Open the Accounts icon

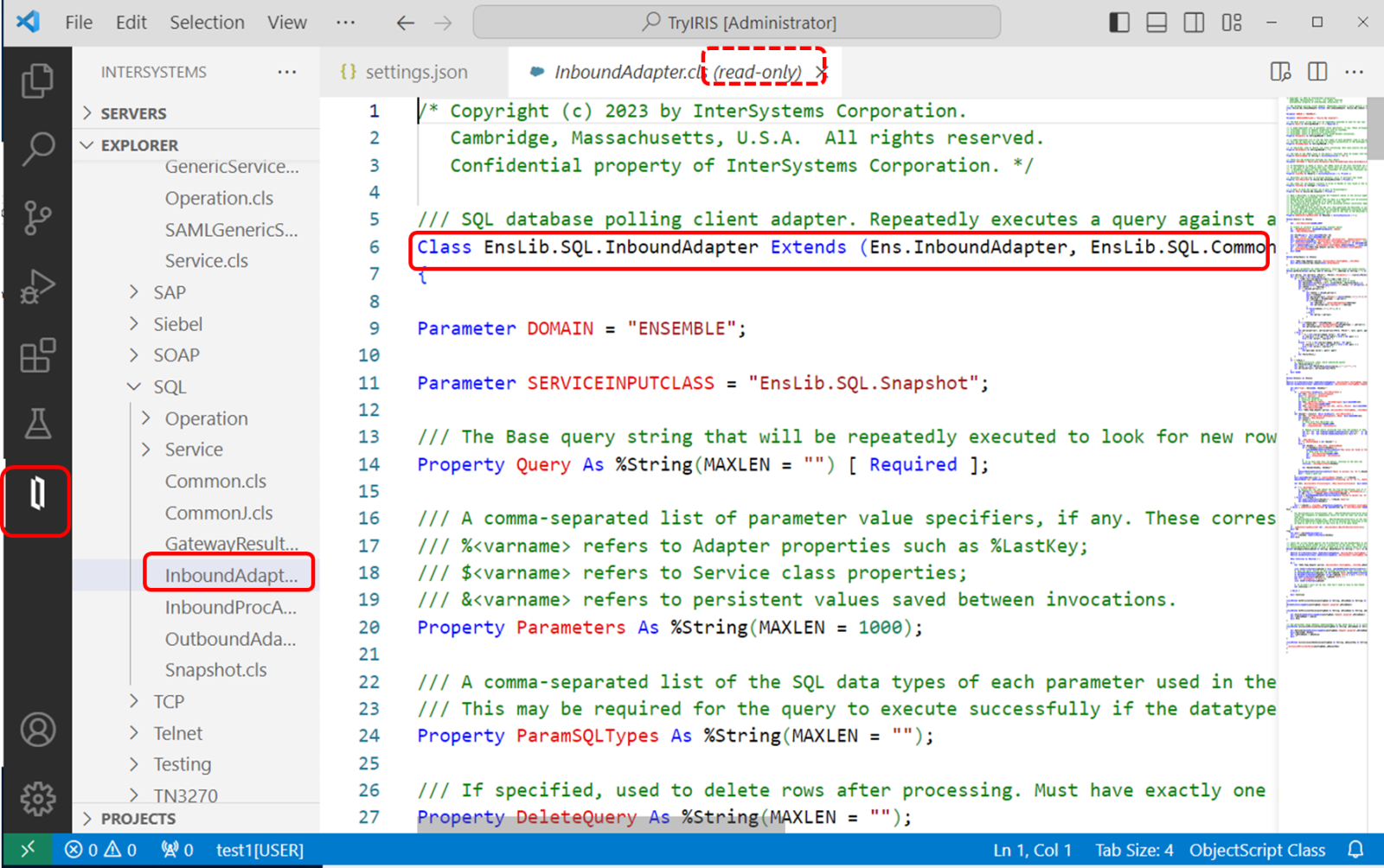click(37, 731)
